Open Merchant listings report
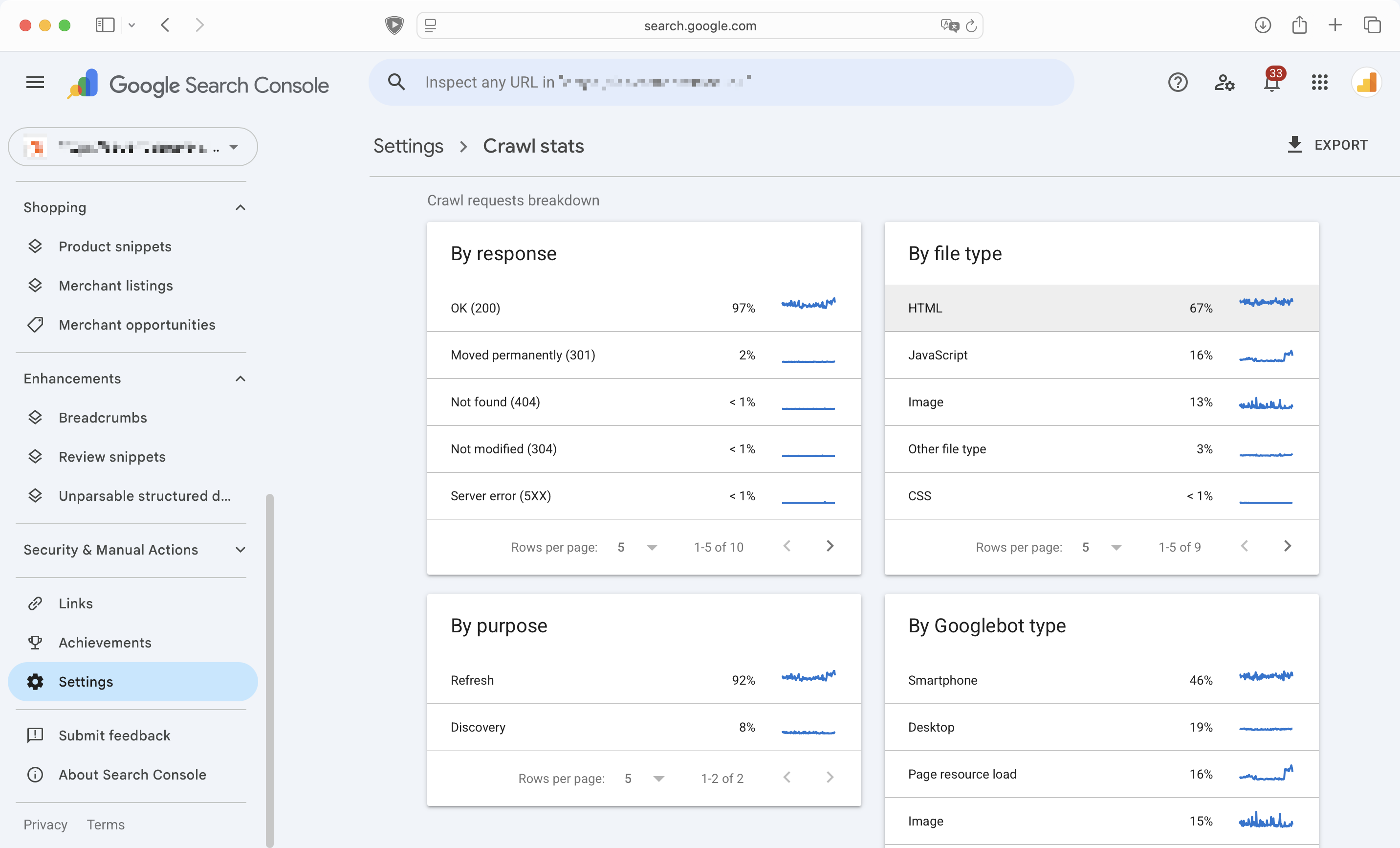This screenshot has width=1400, height=848. 116,285
